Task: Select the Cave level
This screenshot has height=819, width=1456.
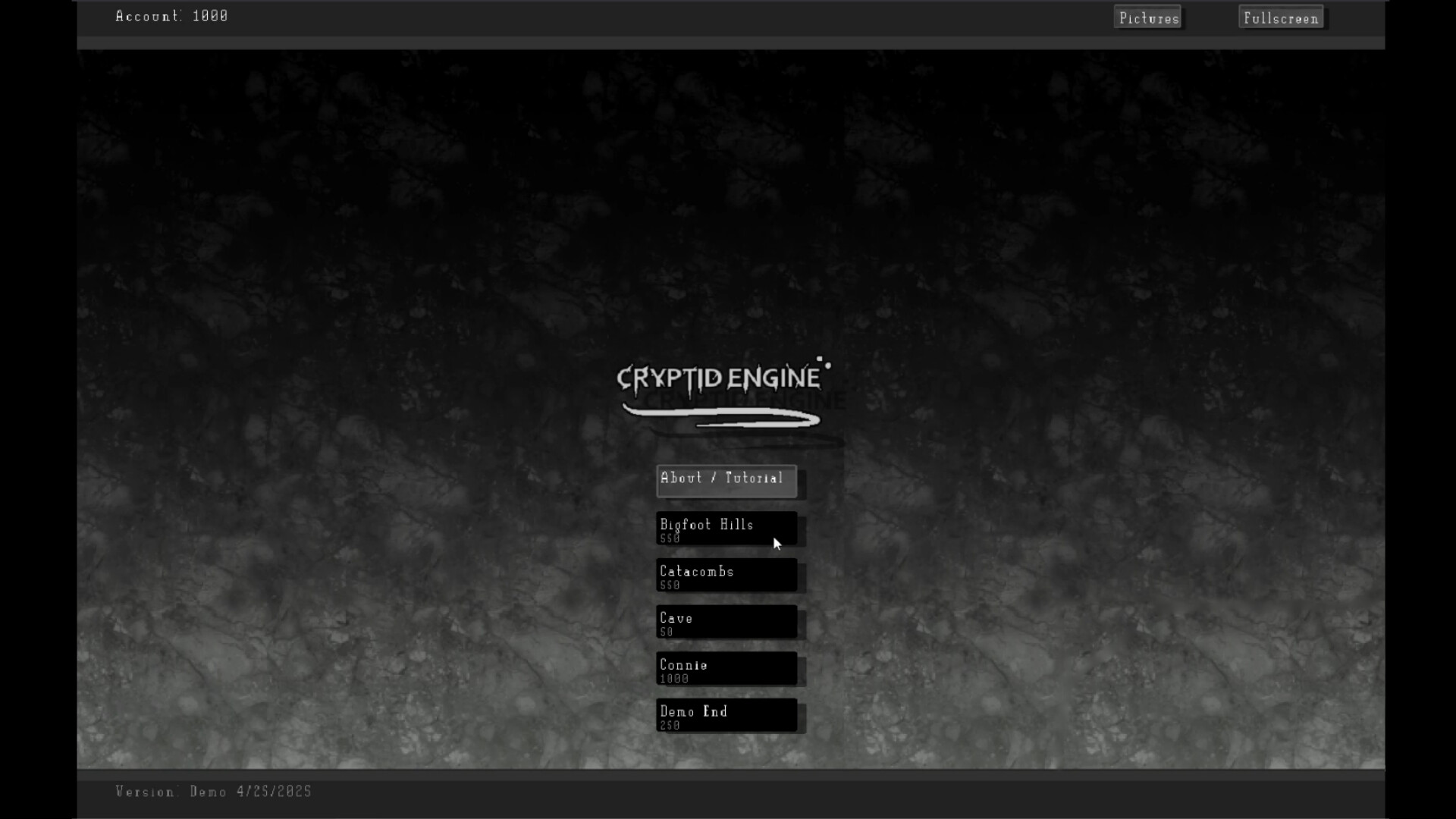Action: (725, 623)
